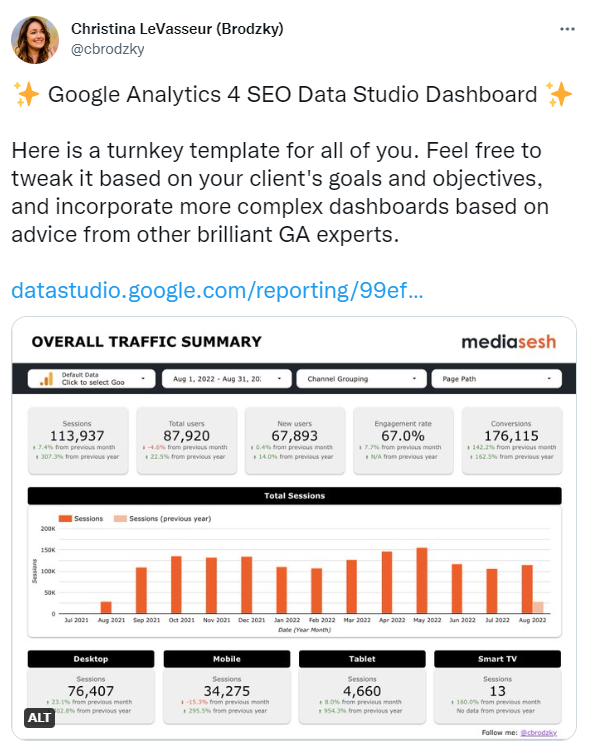Click the Total Sessions chart title bar
Viewport: 591px width, 749px height.
pos(294,496)
